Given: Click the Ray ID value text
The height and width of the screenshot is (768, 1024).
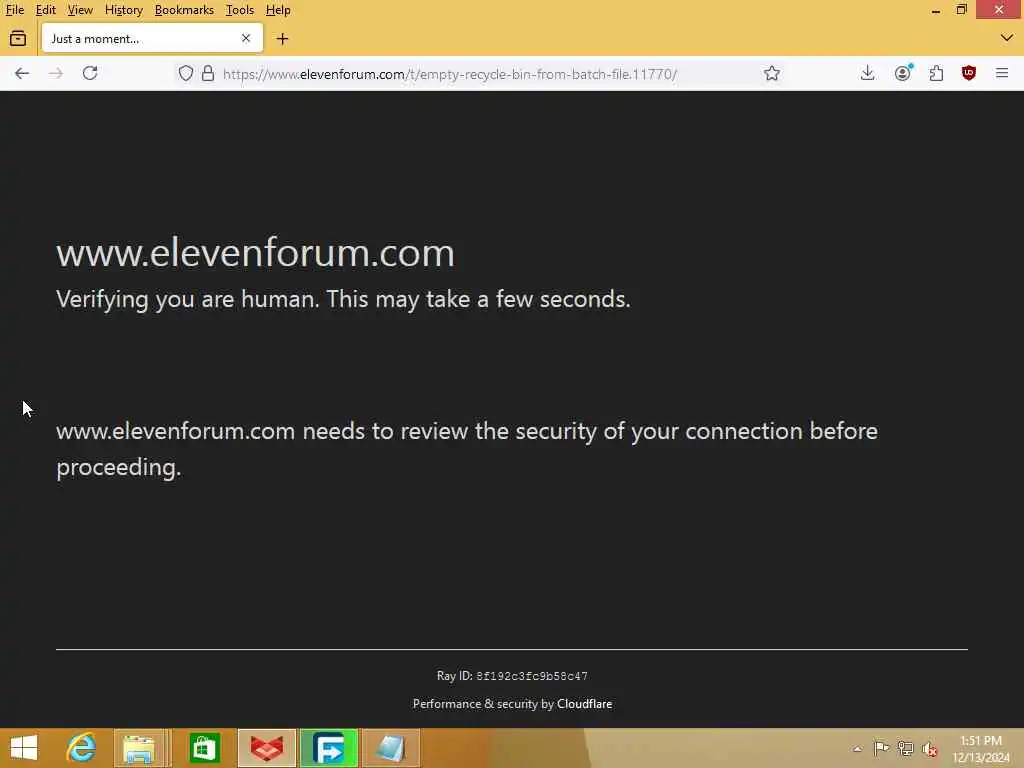Looking at the screenshot, I should click(532, 677).
